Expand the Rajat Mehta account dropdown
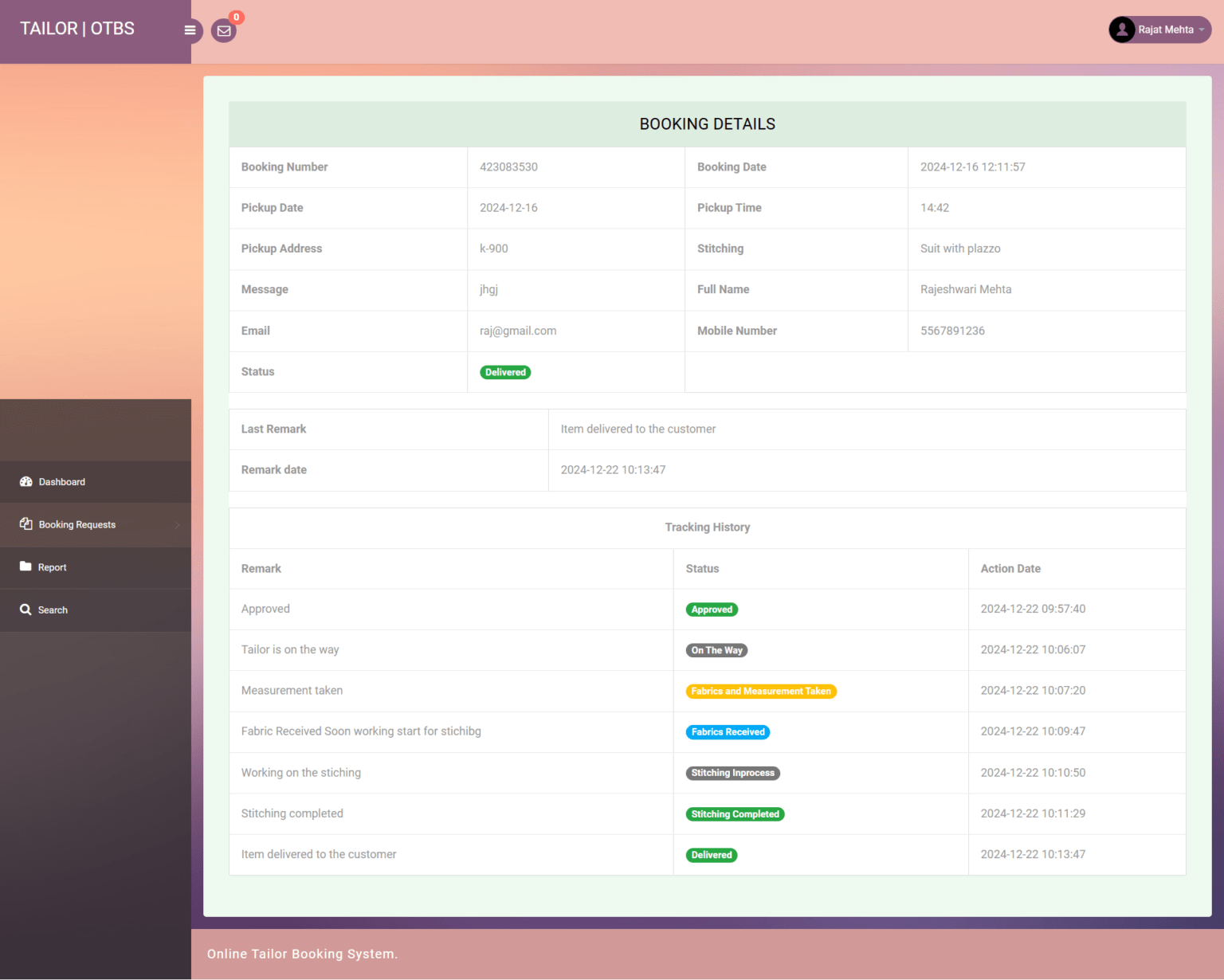Viewport: 1224px width, 980px height. point(1159,29)
